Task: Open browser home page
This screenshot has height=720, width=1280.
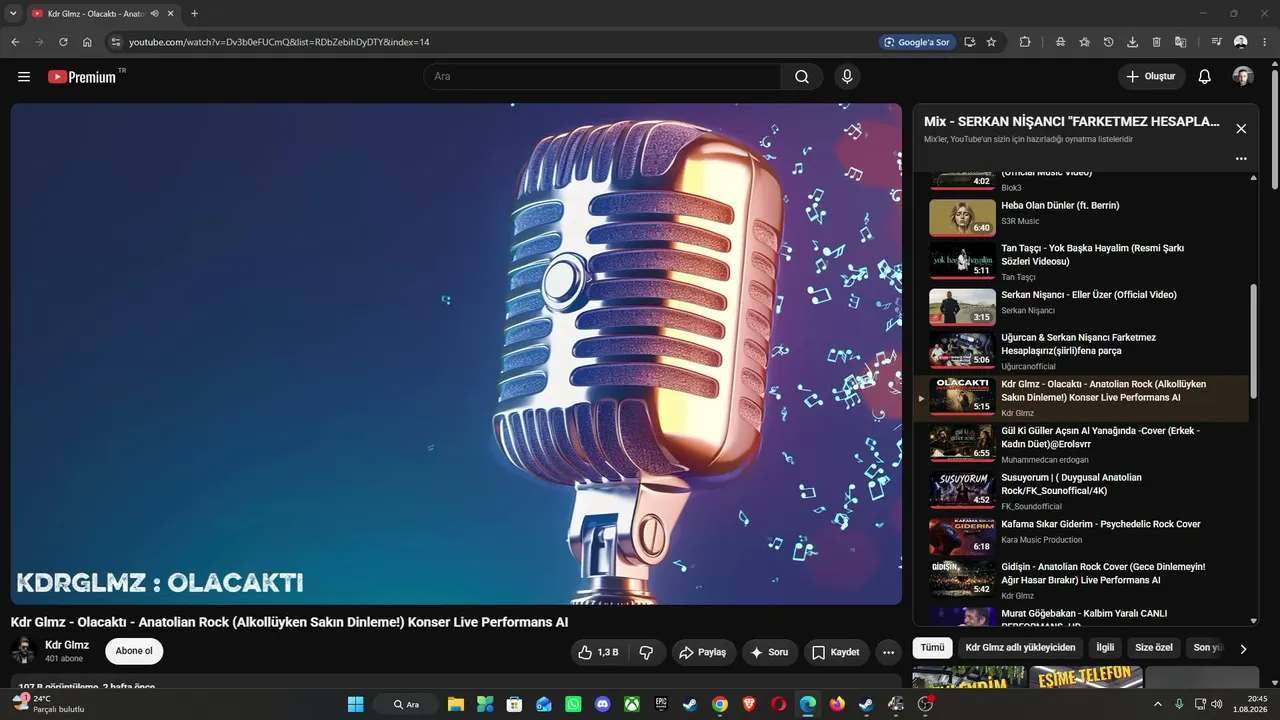Action: tap(87, 42)
